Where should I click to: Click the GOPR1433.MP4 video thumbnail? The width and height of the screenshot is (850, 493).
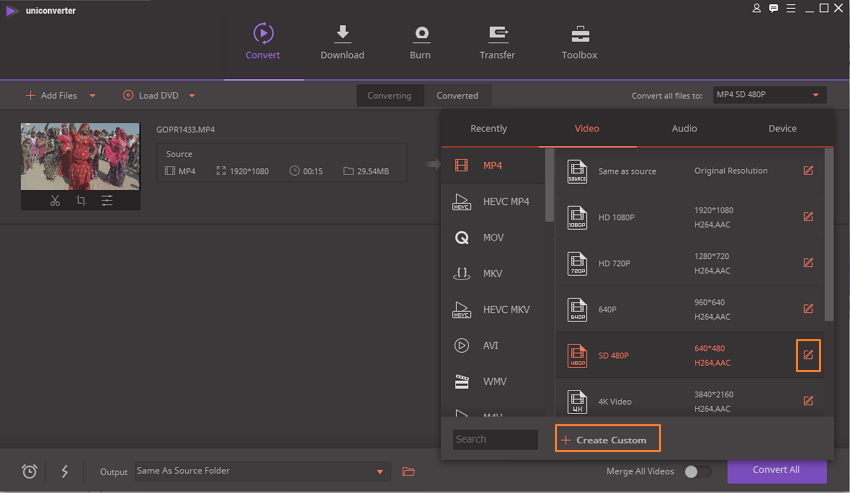click(x=80, y=156)
